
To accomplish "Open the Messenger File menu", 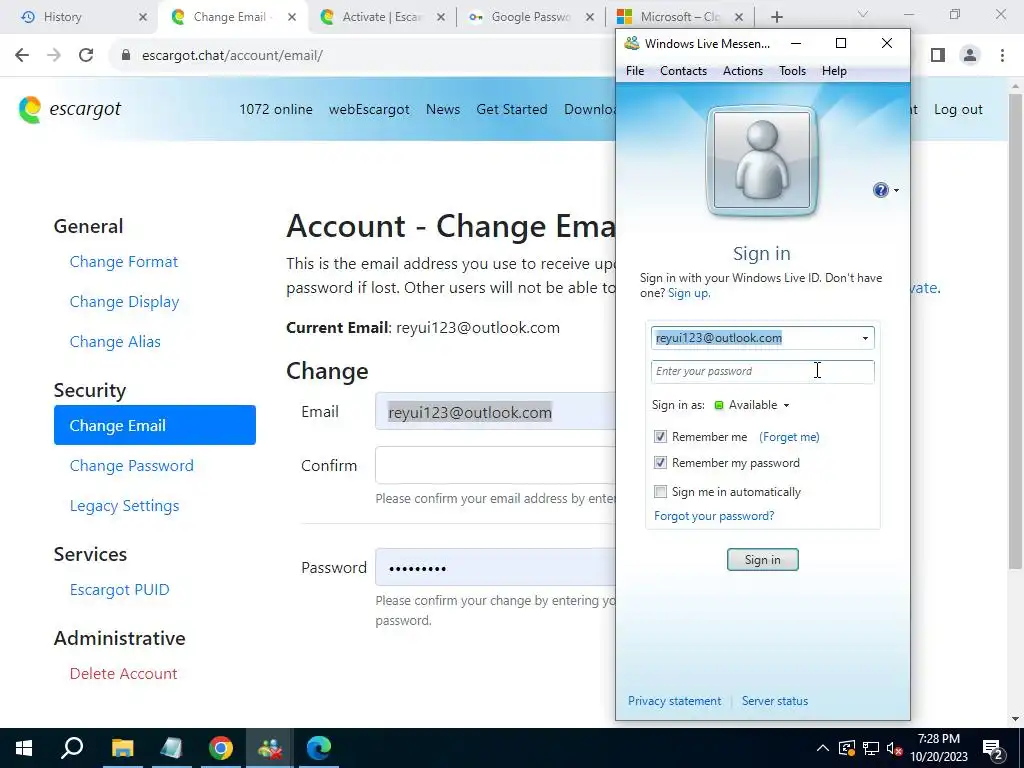I will [x=635, y=71].
